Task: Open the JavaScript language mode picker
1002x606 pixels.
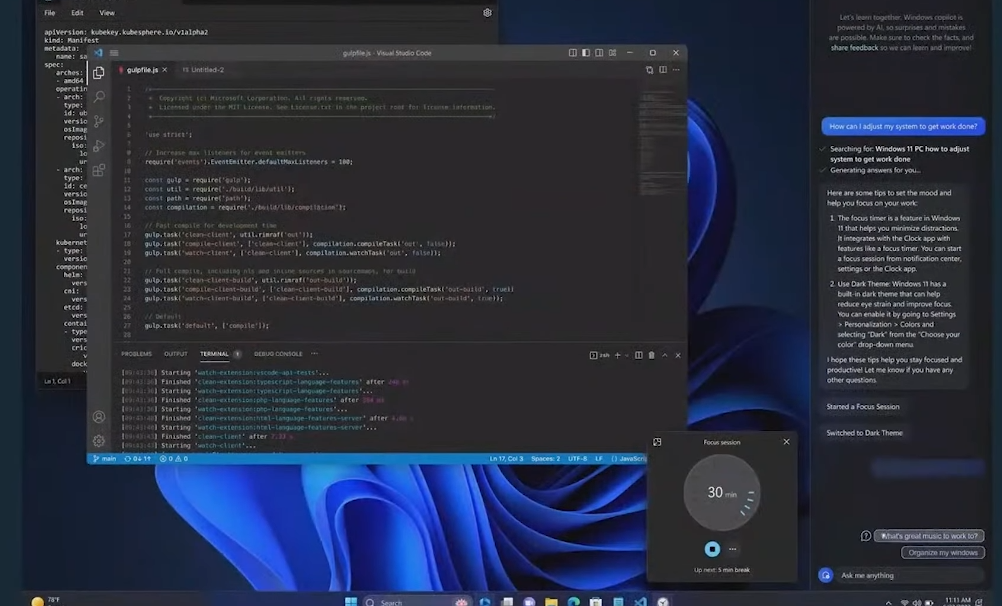Action: click(x=629, y=458)
